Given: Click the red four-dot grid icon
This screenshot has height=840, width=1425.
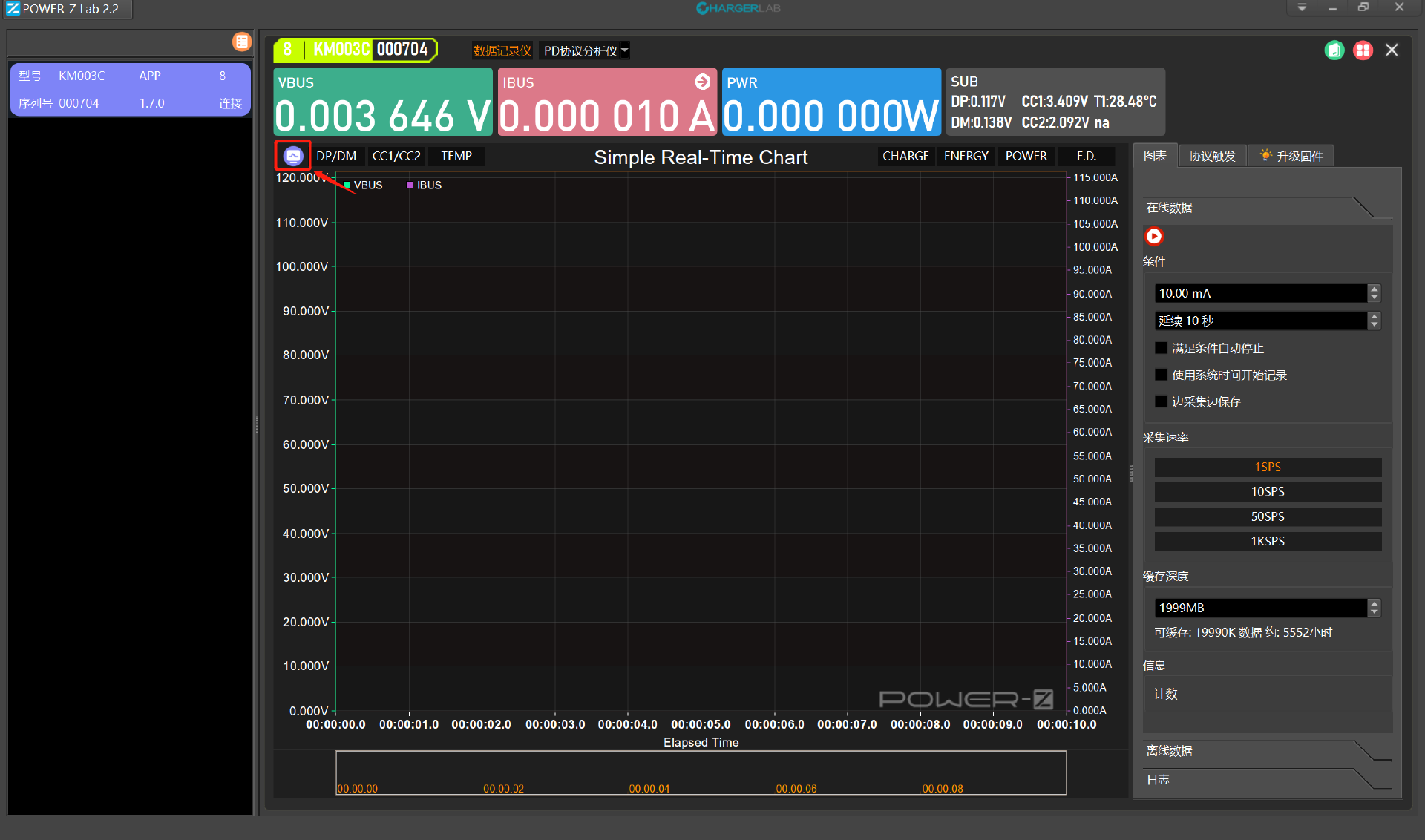Looking at the screenshot, I should tap(1363, 50).
